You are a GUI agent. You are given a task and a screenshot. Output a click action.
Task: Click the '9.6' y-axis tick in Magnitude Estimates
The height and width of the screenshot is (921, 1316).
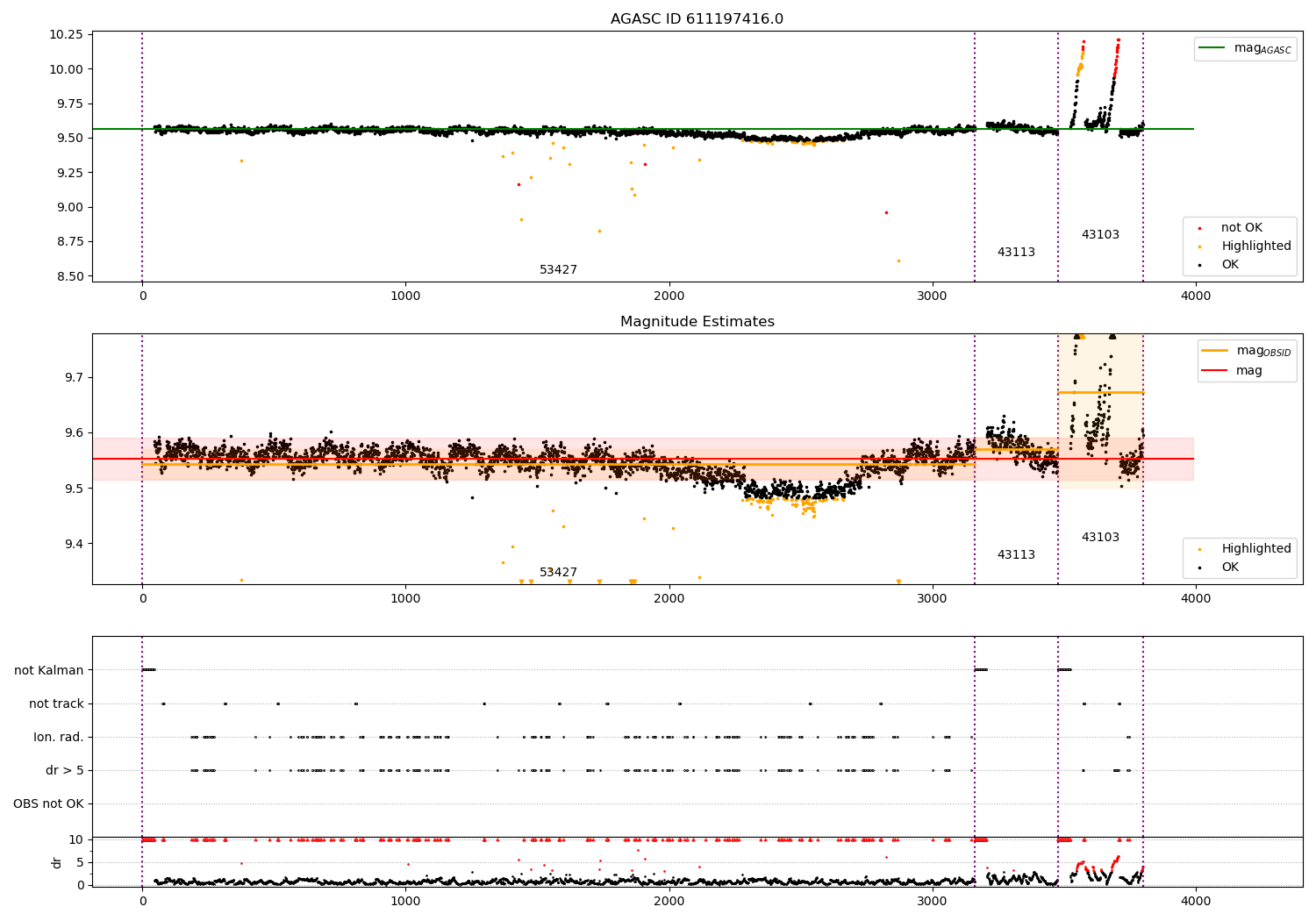click(x=75, y=432)
